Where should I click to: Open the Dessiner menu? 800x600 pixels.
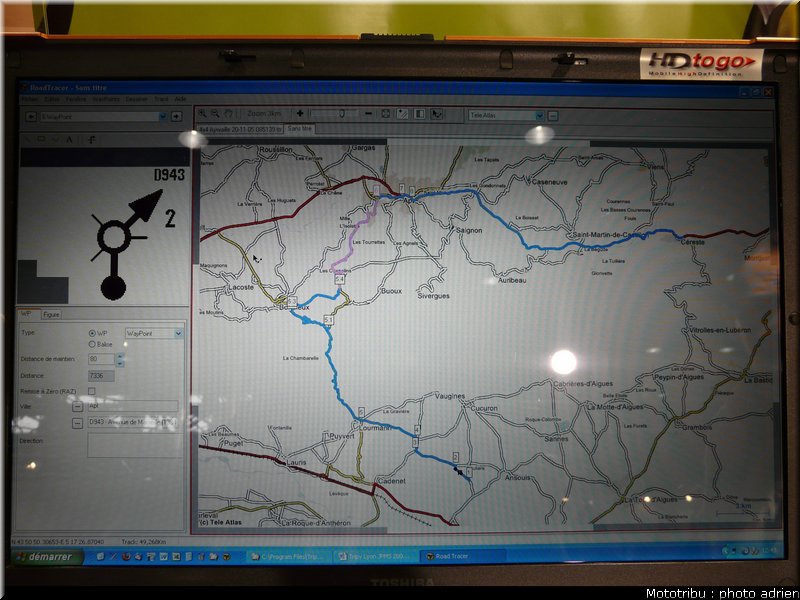coord(136,99)
